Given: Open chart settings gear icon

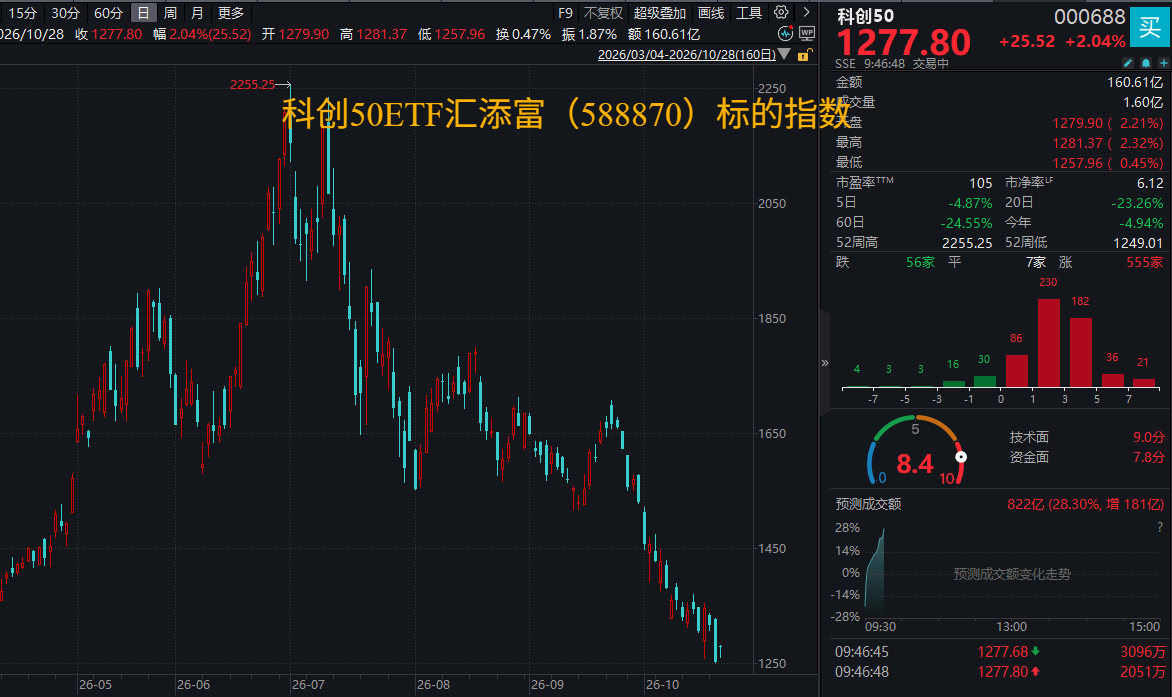Looking at the screenshot, I should (x=781, y=12).
